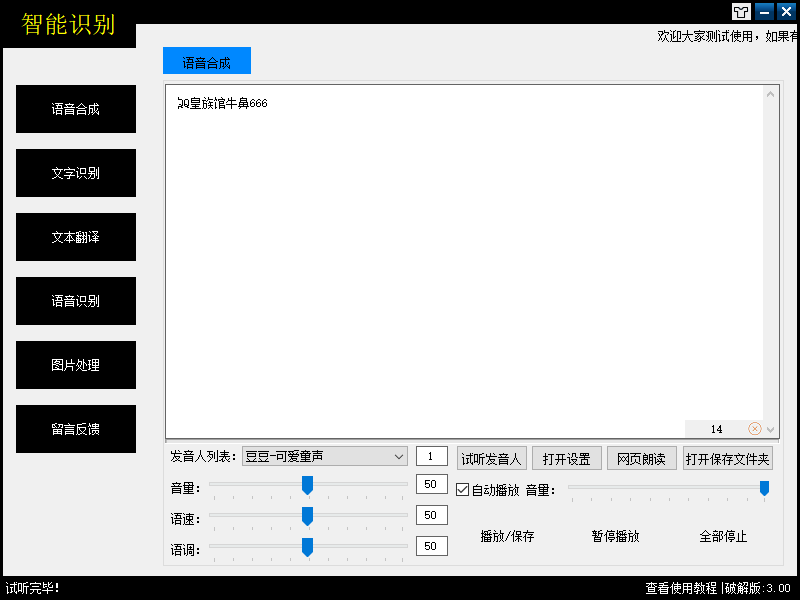Click the speaker number field showing 1
Image resolution: width=800 pixels, height=600 pixels.
[432, 456]
